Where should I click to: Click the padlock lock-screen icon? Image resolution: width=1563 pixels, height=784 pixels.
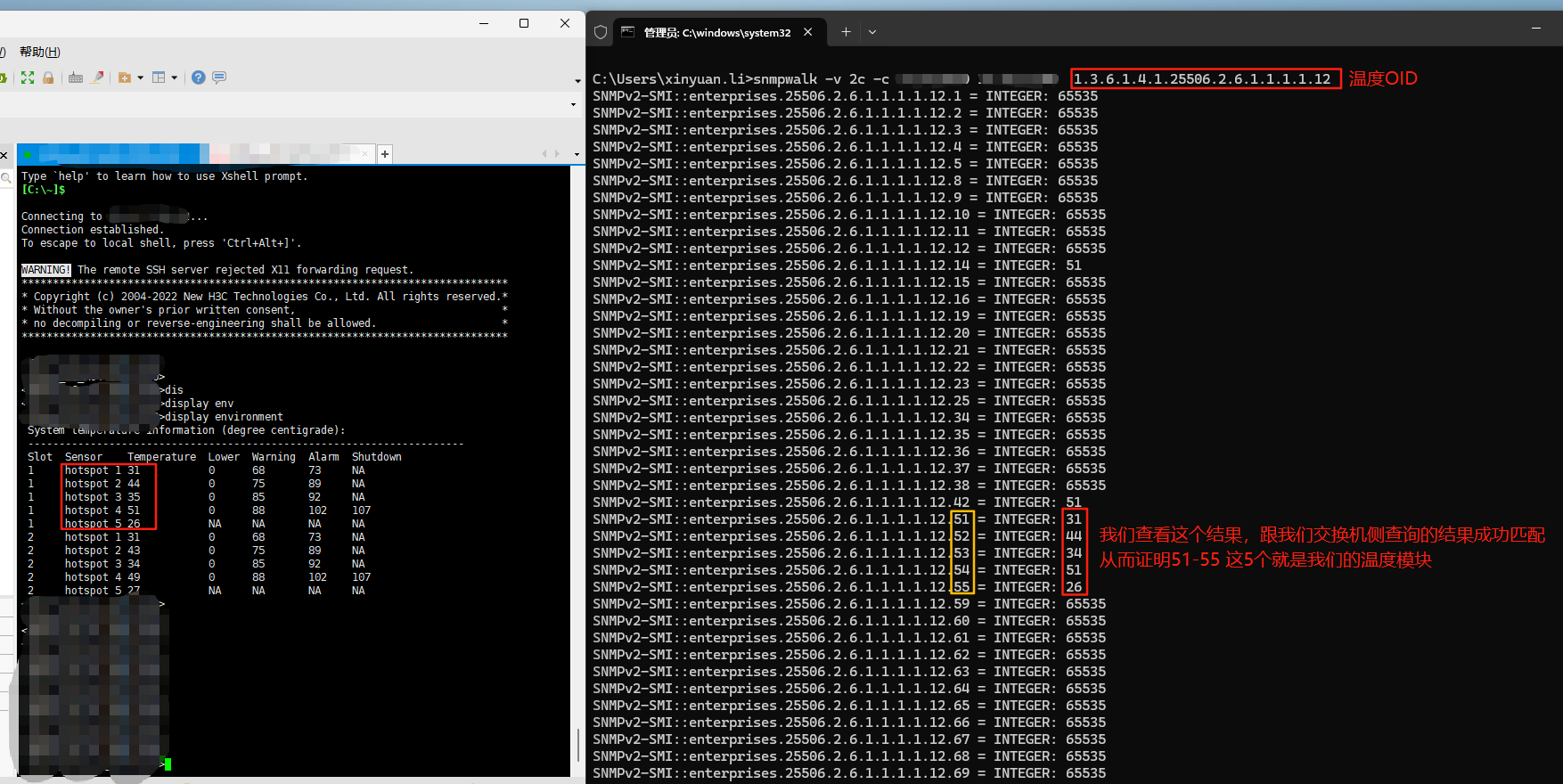48,78
